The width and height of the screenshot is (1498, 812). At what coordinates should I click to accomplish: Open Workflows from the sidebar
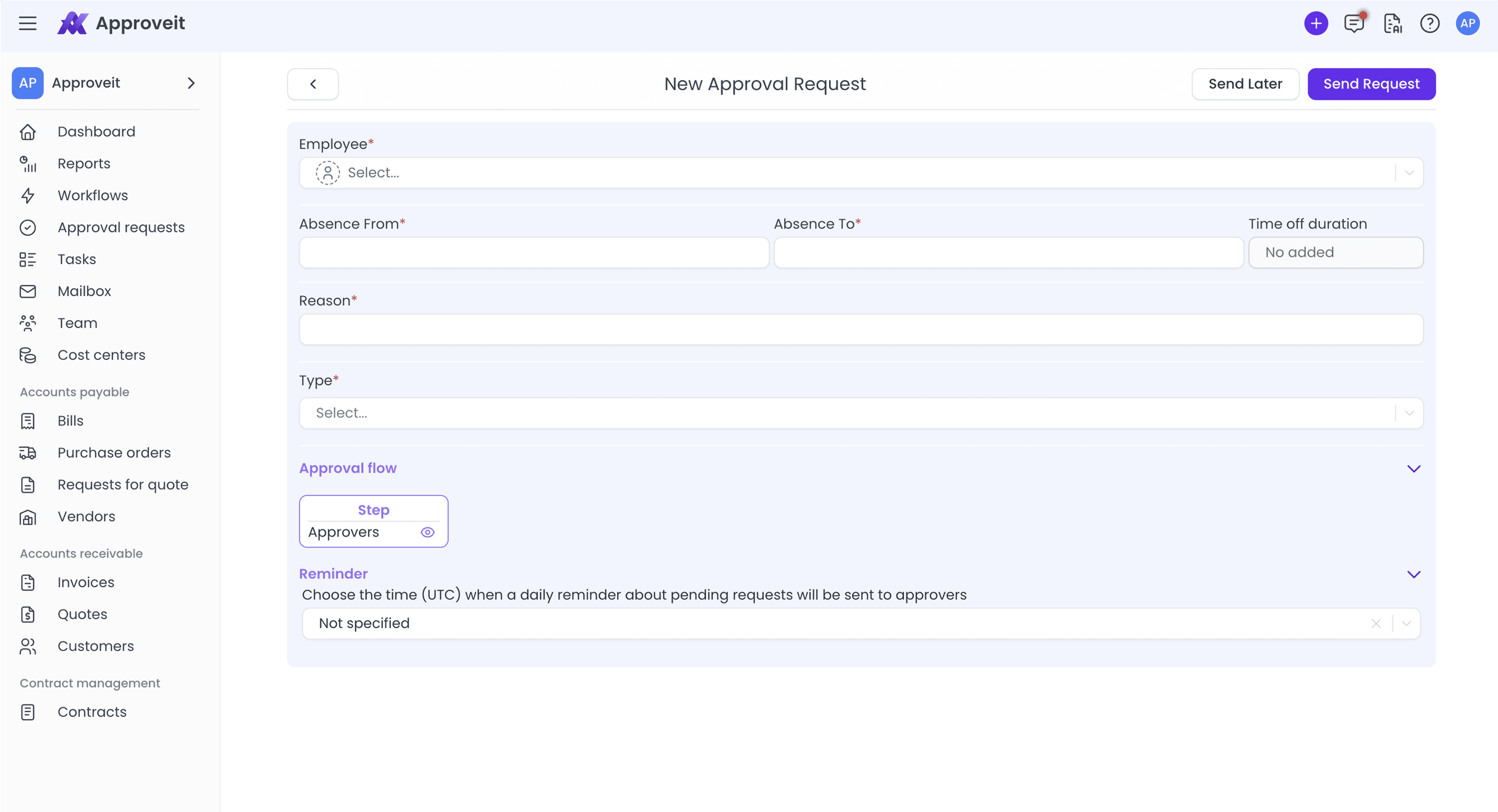coord(93,196)
